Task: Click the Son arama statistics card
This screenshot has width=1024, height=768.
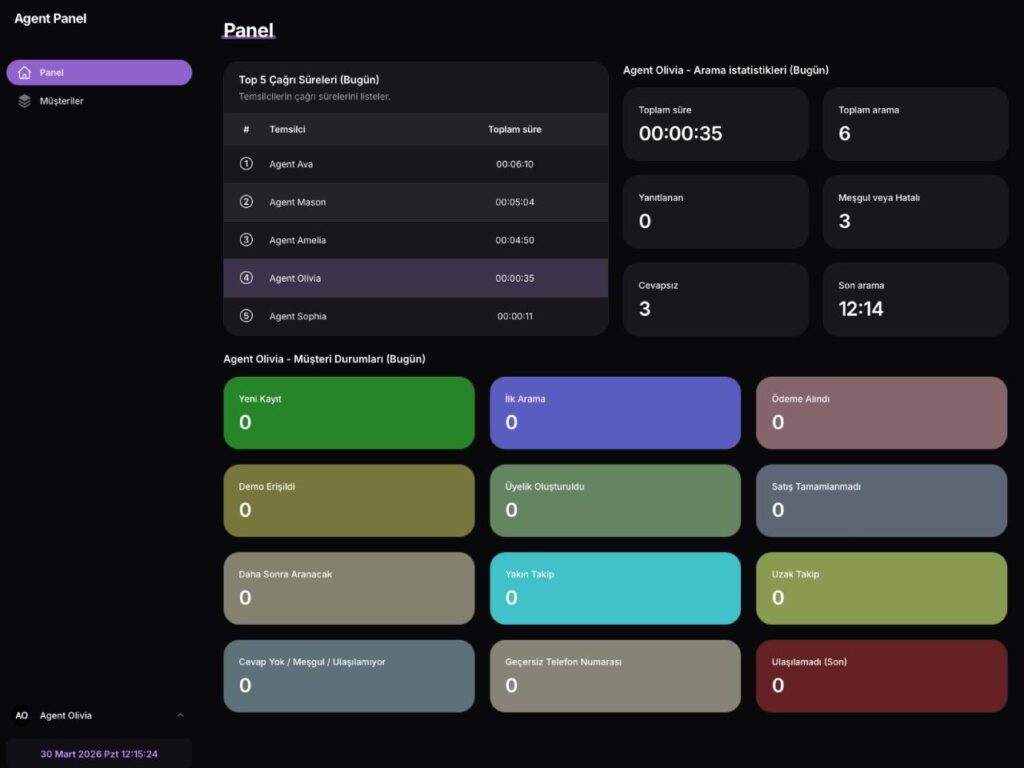Action: (x=916, y=299)
